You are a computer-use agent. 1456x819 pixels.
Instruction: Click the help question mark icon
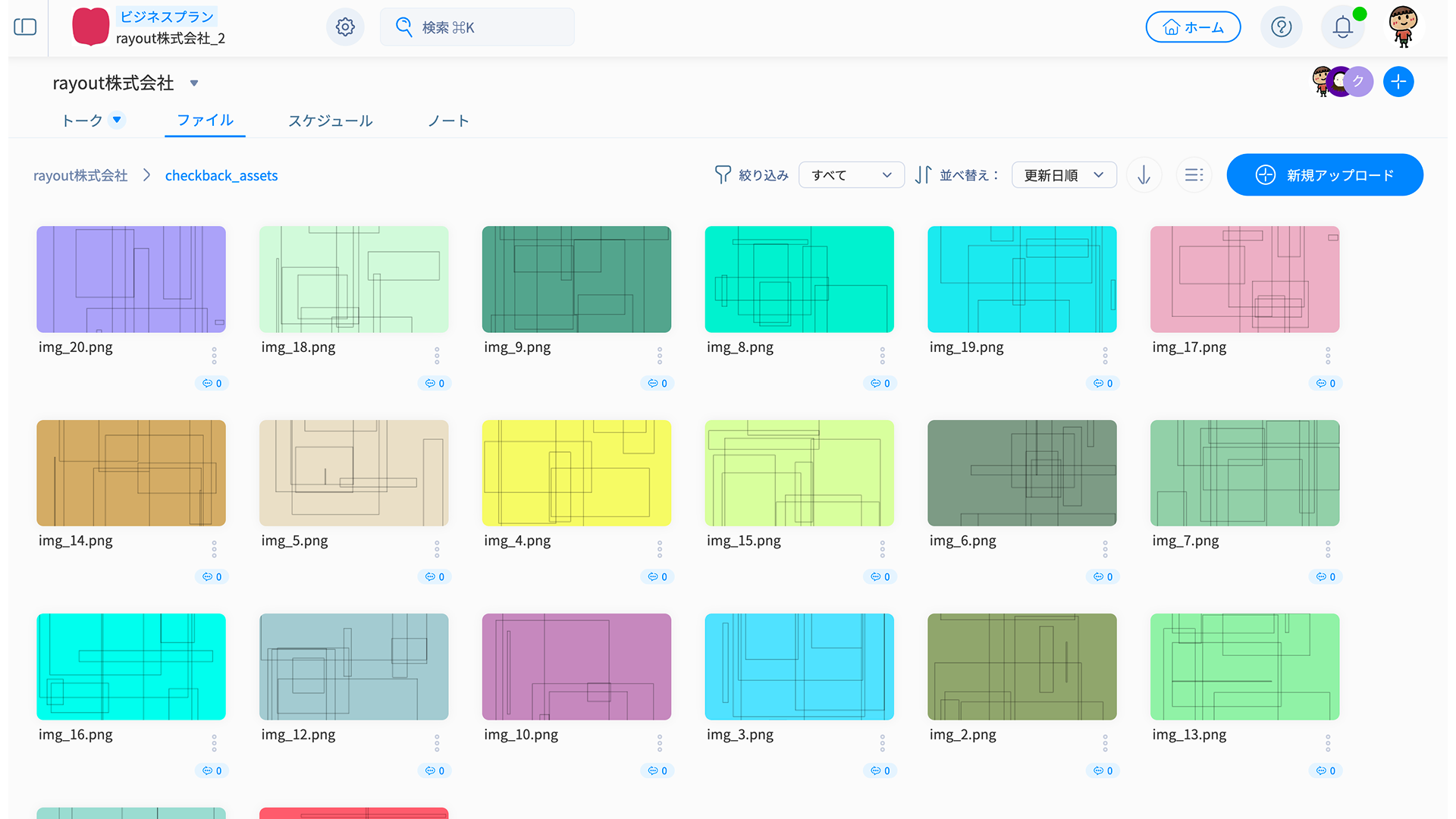1281,27
